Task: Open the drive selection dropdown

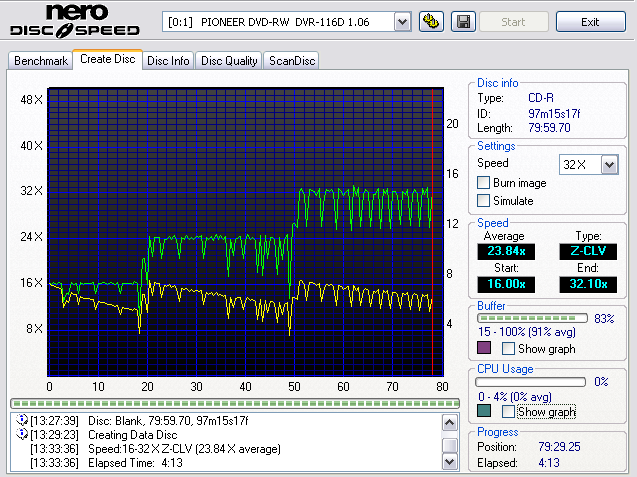Action: pos(402,22)
